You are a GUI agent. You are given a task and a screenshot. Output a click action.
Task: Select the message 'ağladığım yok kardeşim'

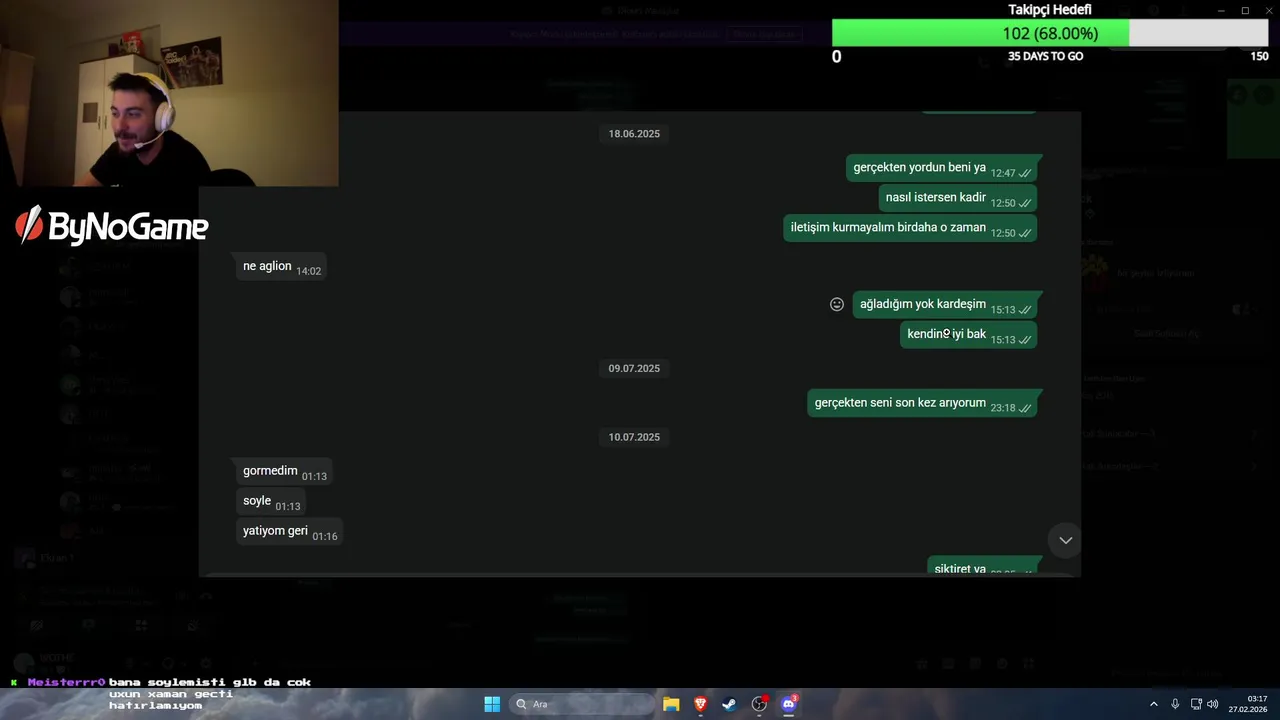coord(944,305)
